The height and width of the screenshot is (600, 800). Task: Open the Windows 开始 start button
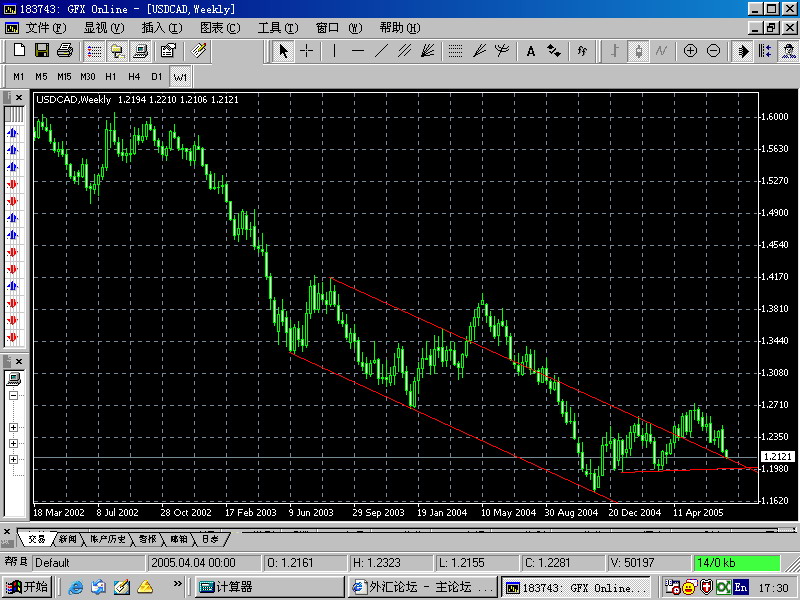coord(27,587)
